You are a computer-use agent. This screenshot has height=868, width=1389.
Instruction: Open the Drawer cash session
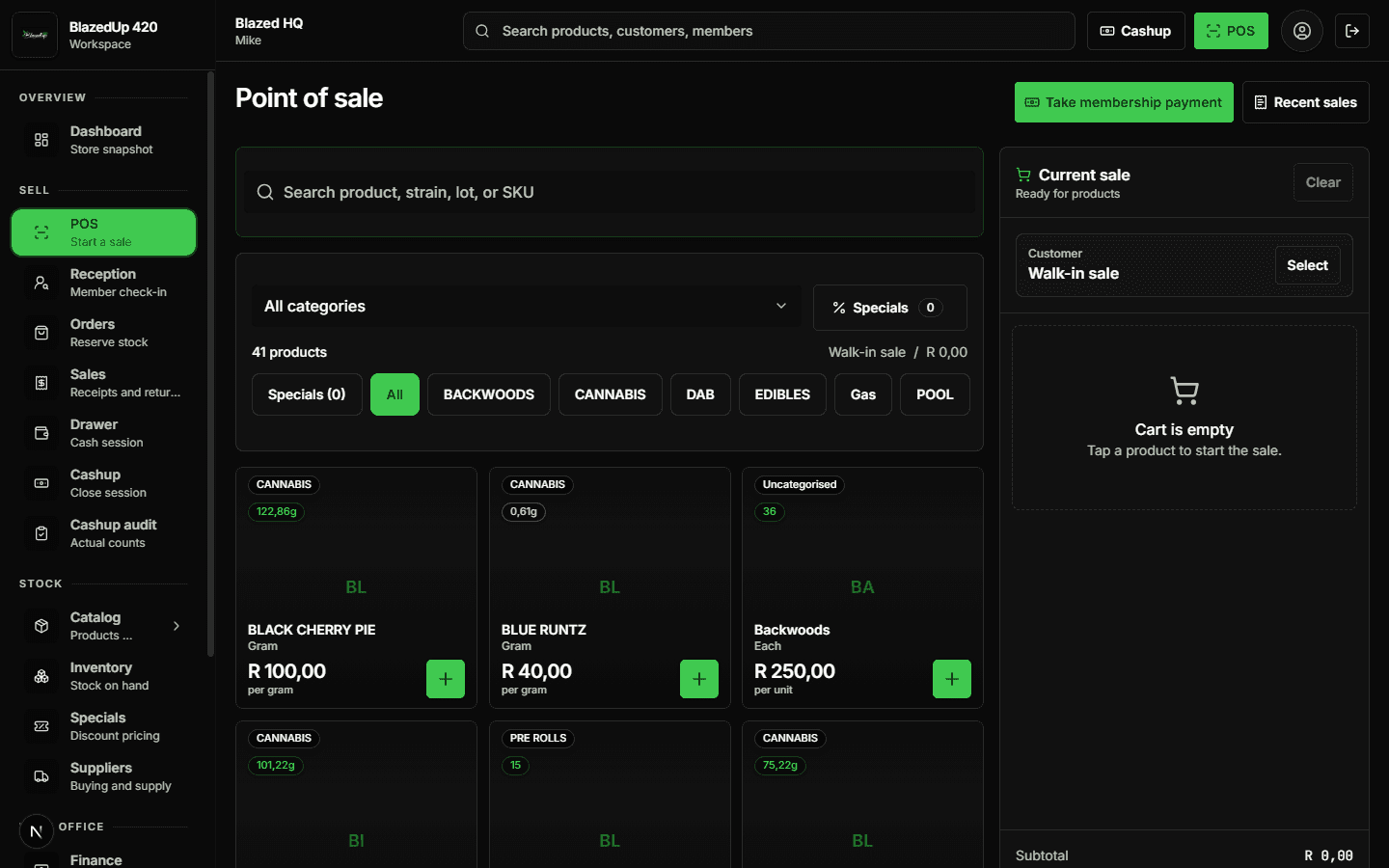tap(103, 433)
